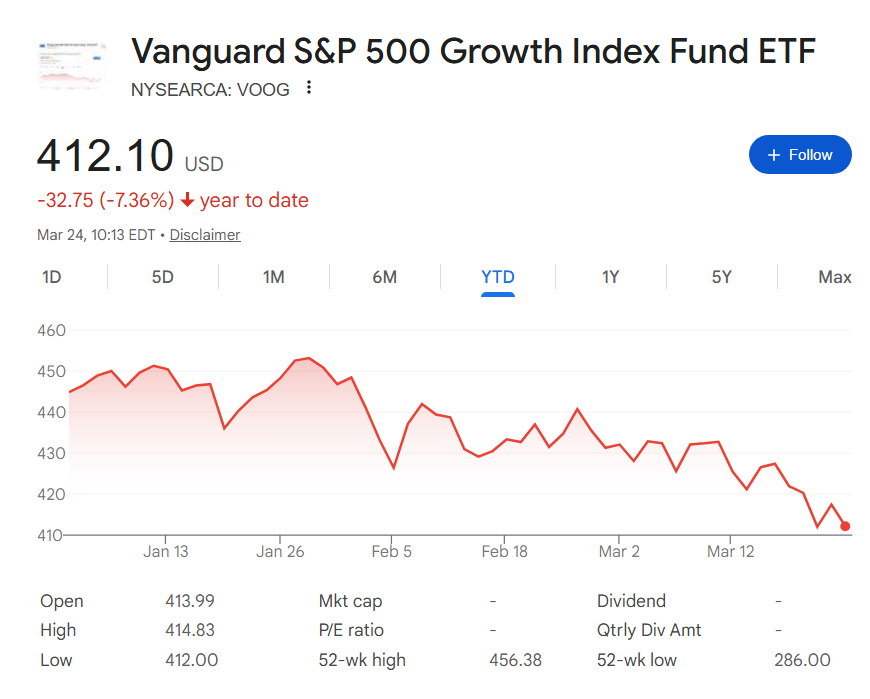Click the YTD range tab
The image size is (870, 699).
click(498, 277)
